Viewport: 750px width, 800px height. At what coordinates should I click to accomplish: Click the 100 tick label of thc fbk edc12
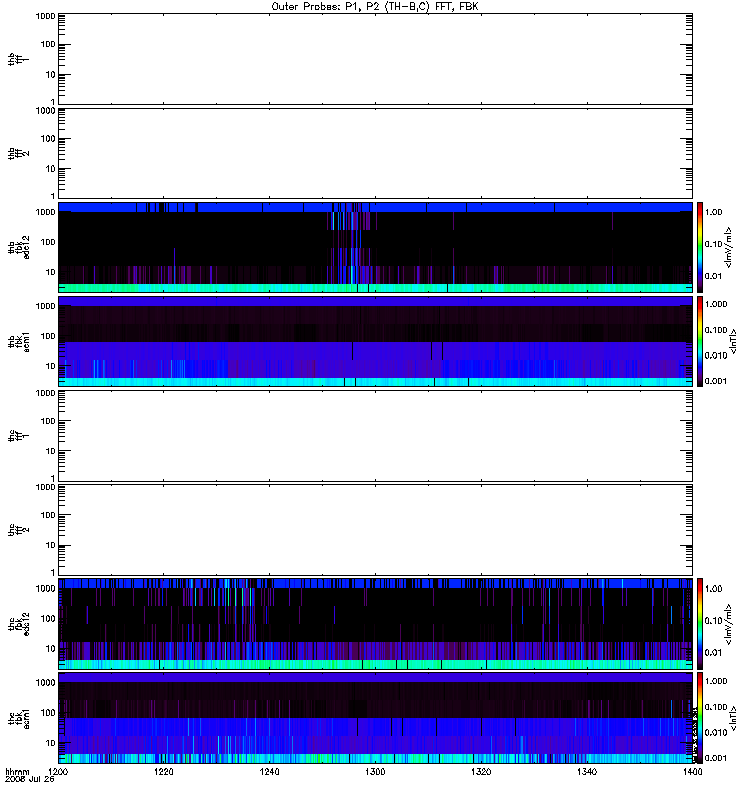48,618
